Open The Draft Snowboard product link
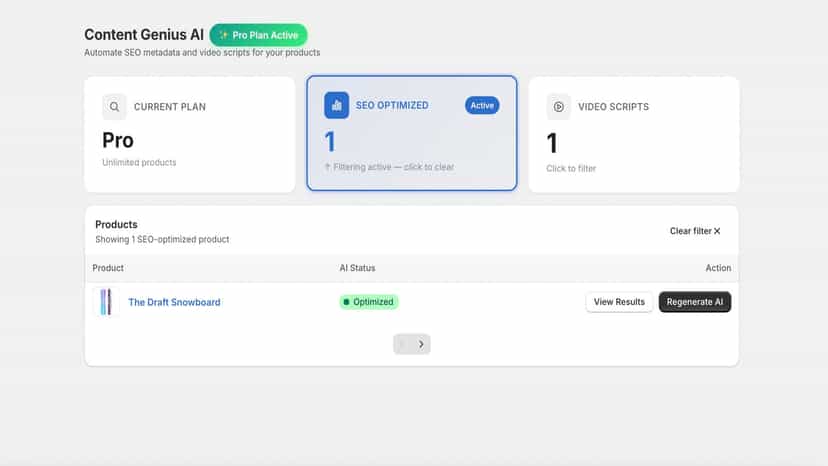The height and width of the screenshot is (466, 828). (x=174, y=302)
